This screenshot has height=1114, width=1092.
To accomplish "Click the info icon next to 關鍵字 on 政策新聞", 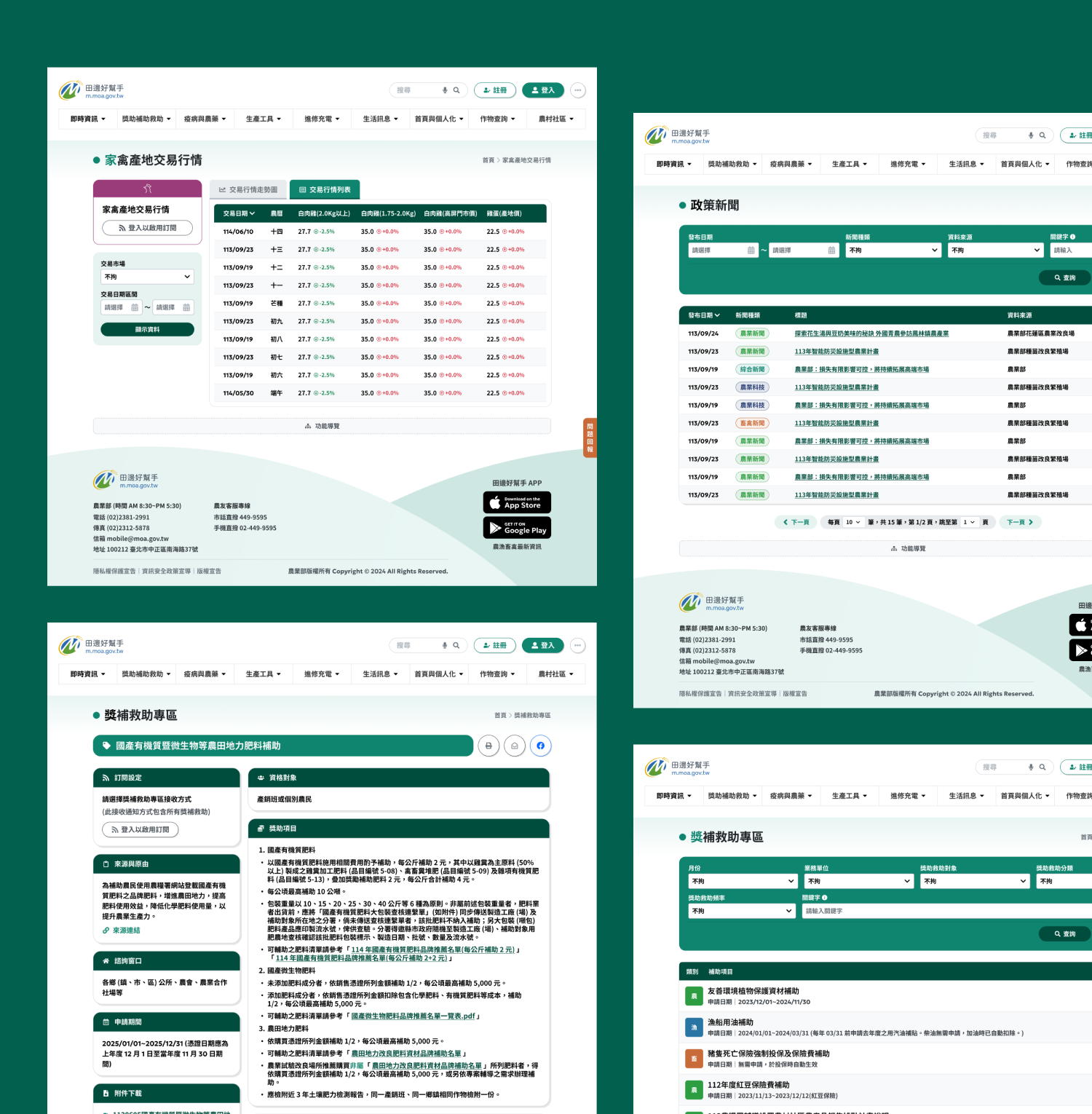I will point(1072,237).
